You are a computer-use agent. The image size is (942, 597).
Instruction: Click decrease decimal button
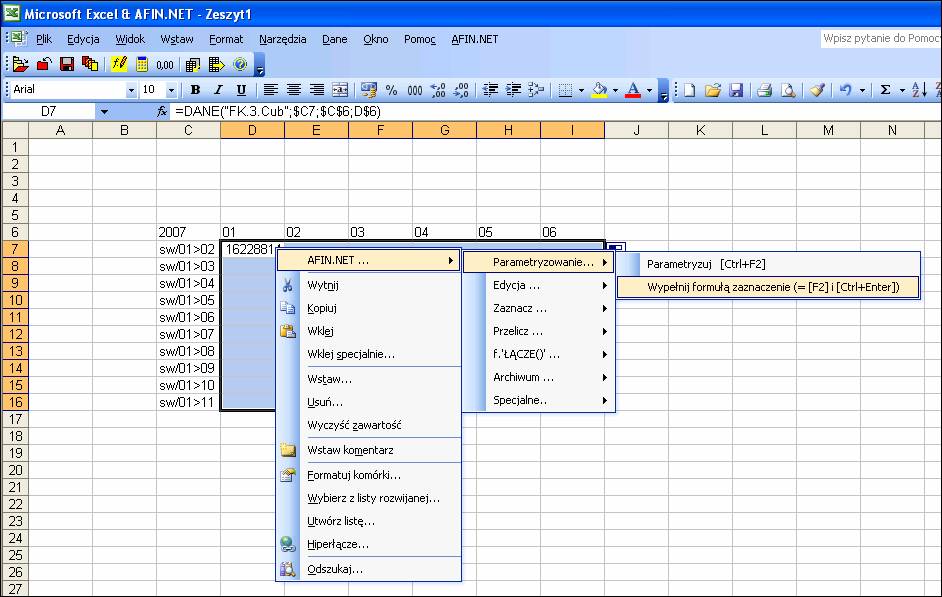tap(461, 90)
